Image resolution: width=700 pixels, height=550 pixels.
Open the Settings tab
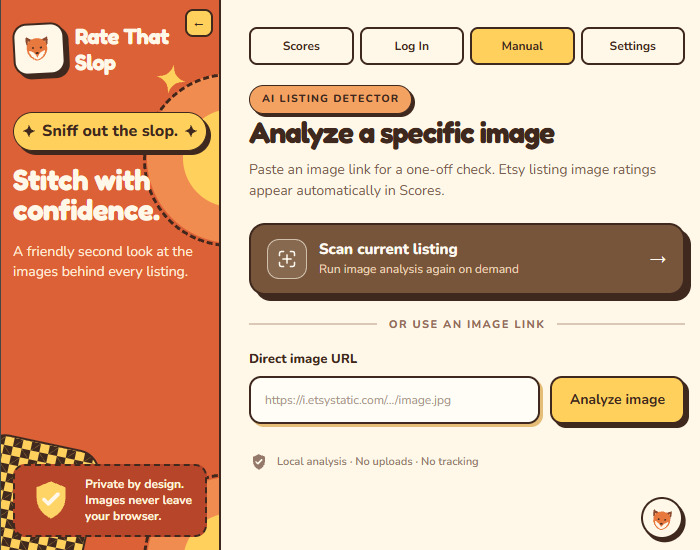click(633, 46)
